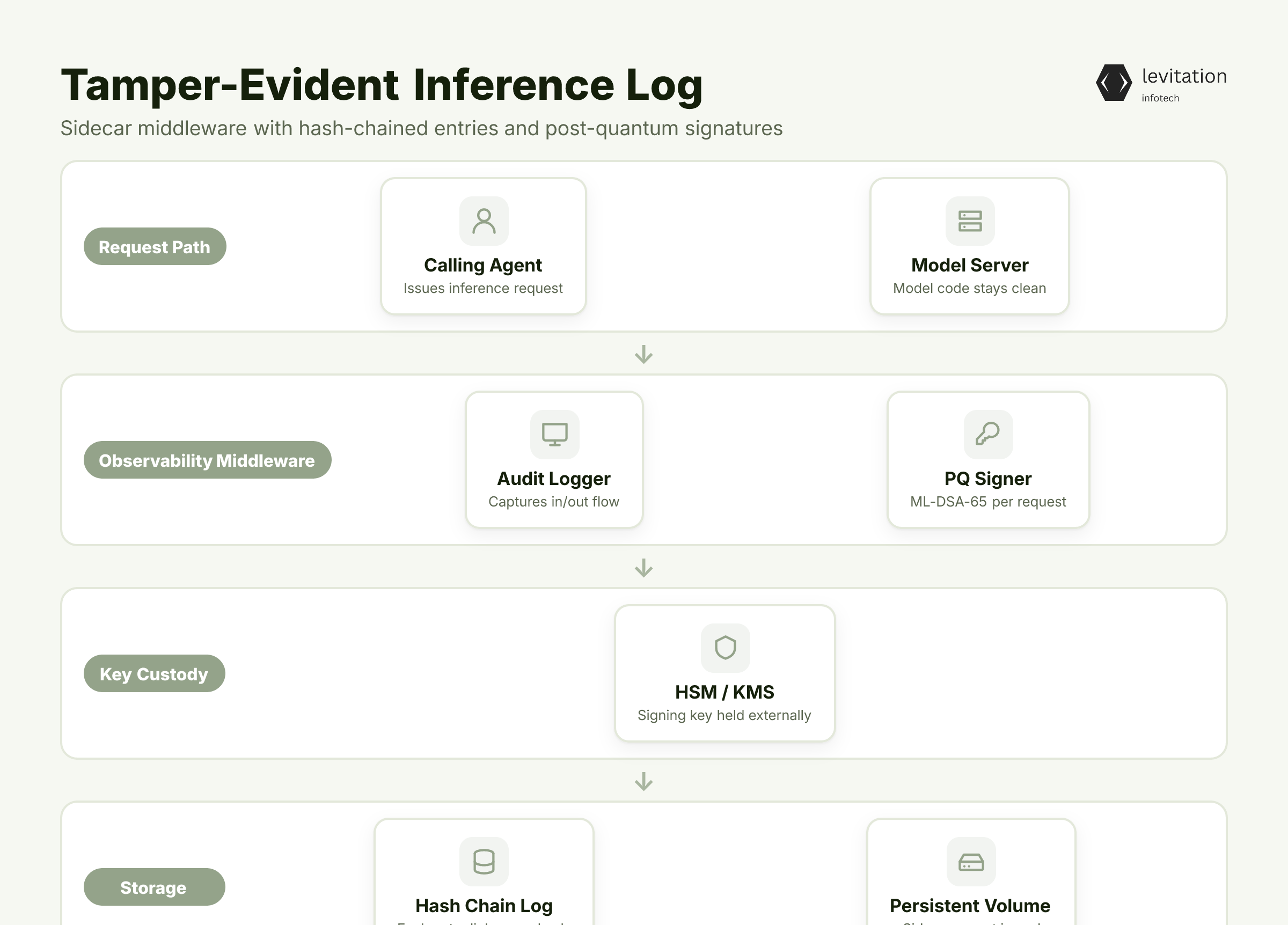Select the Key Custody label pill
1288x925 pixels.
[x=155, y=673]
